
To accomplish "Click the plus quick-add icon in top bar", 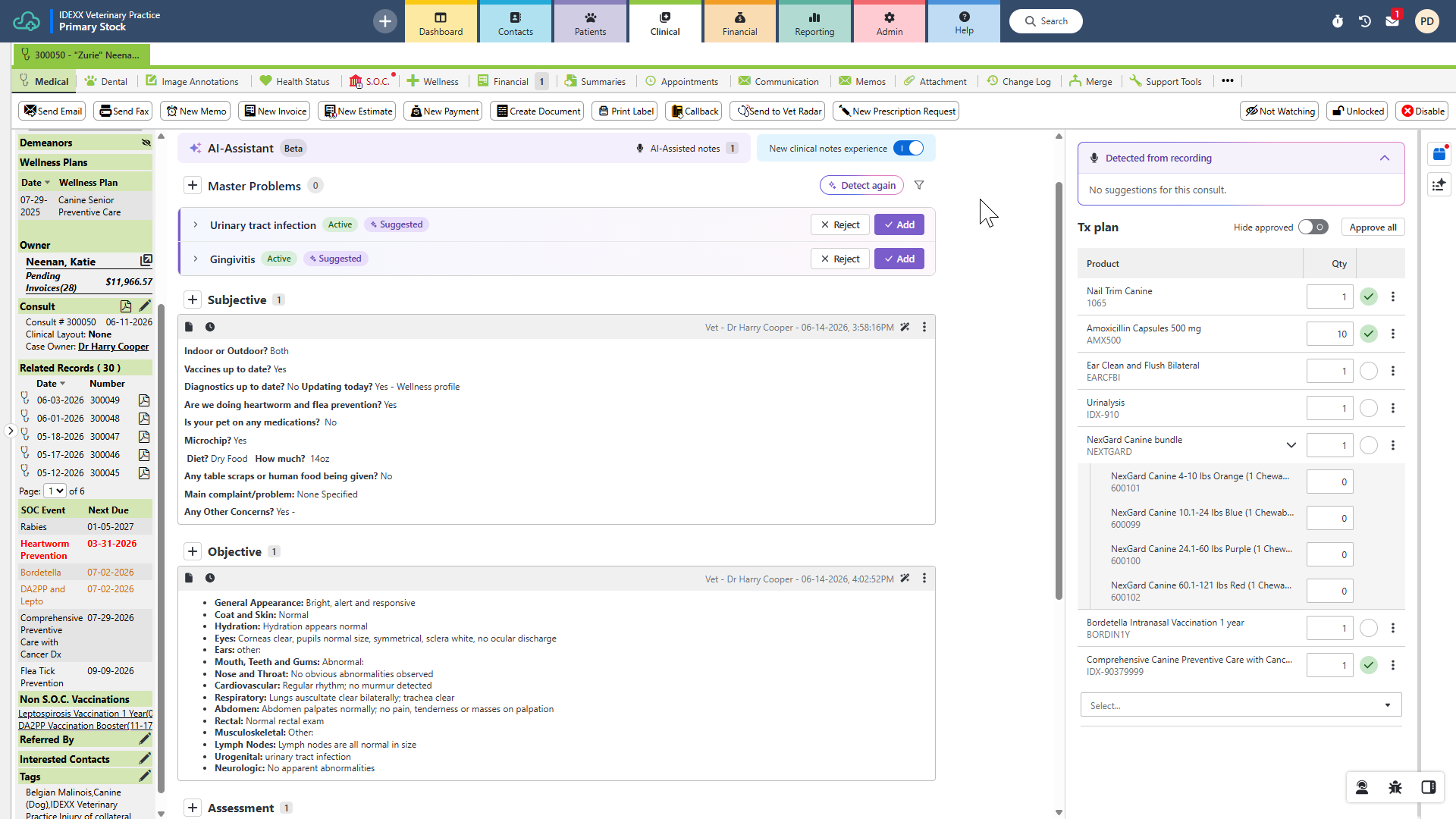I will (x=385, y=21).
